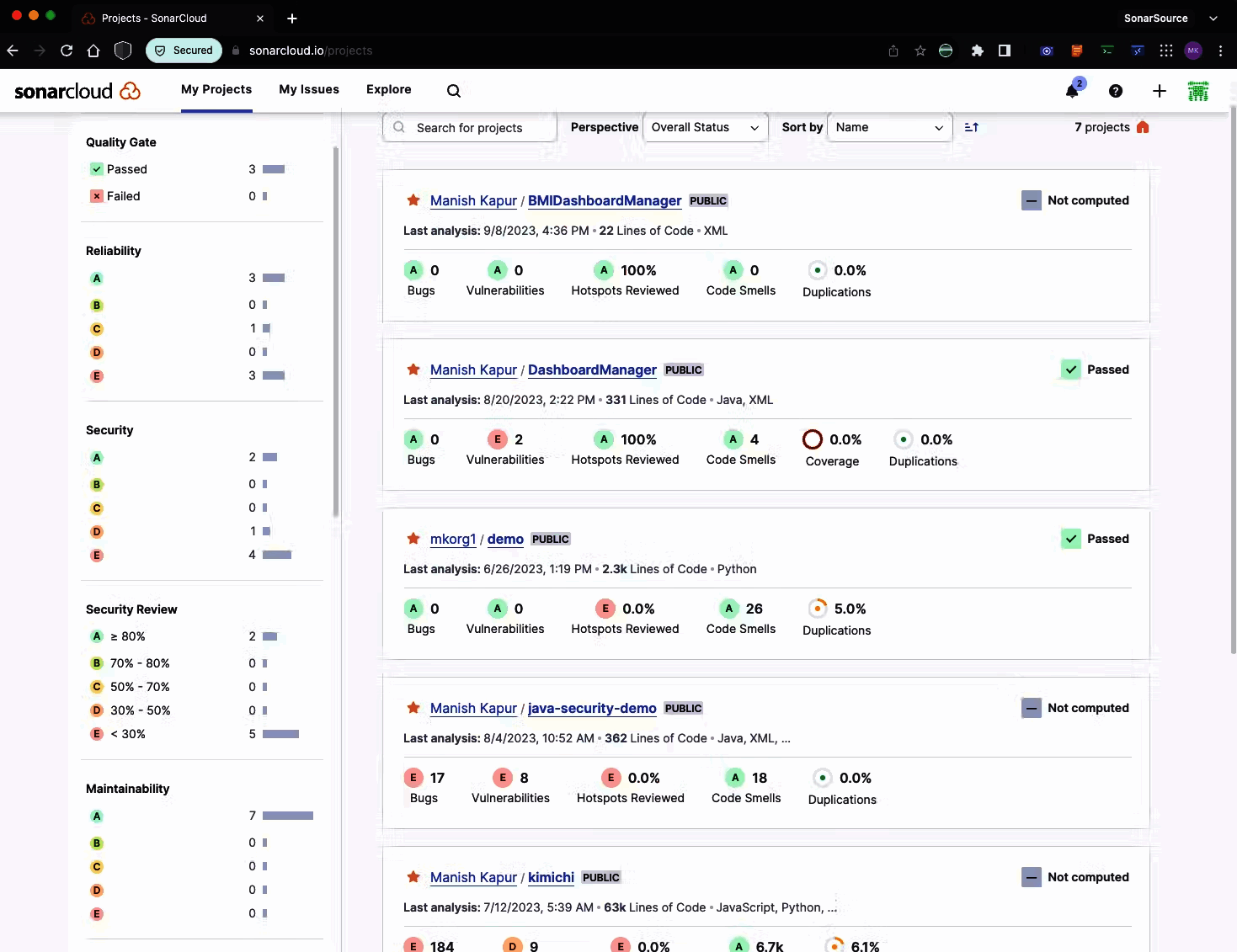Unfavorite the BMIDashboardManager project star

coord(413,200)
